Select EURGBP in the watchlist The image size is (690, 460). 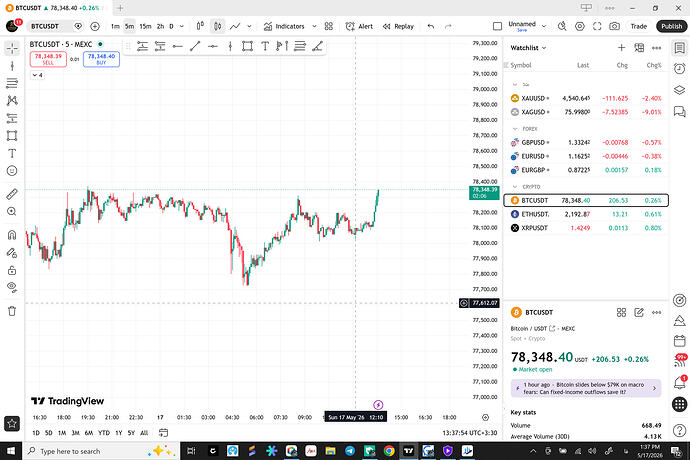click(x=586, y=170)
